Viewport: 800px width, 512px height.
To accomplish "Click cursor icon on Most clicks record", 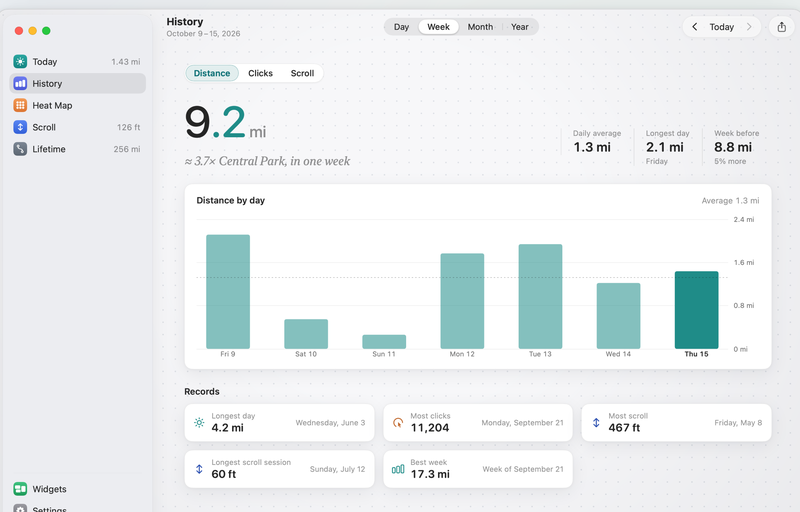I will [398, 422].
